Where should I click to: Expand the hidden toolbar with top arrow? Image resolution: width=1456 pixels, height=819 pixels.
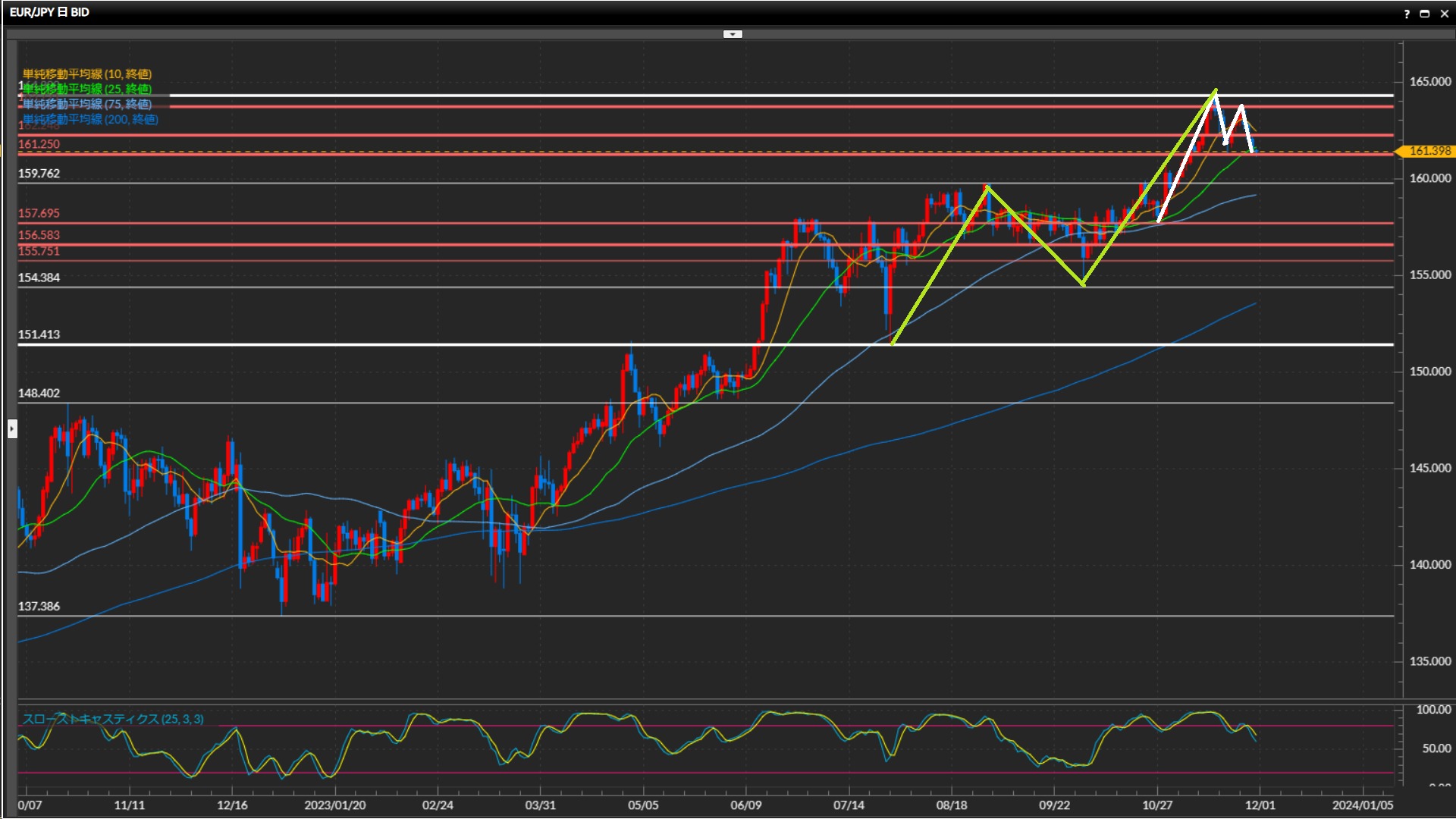pyautogui.click(x=733, y=34)
